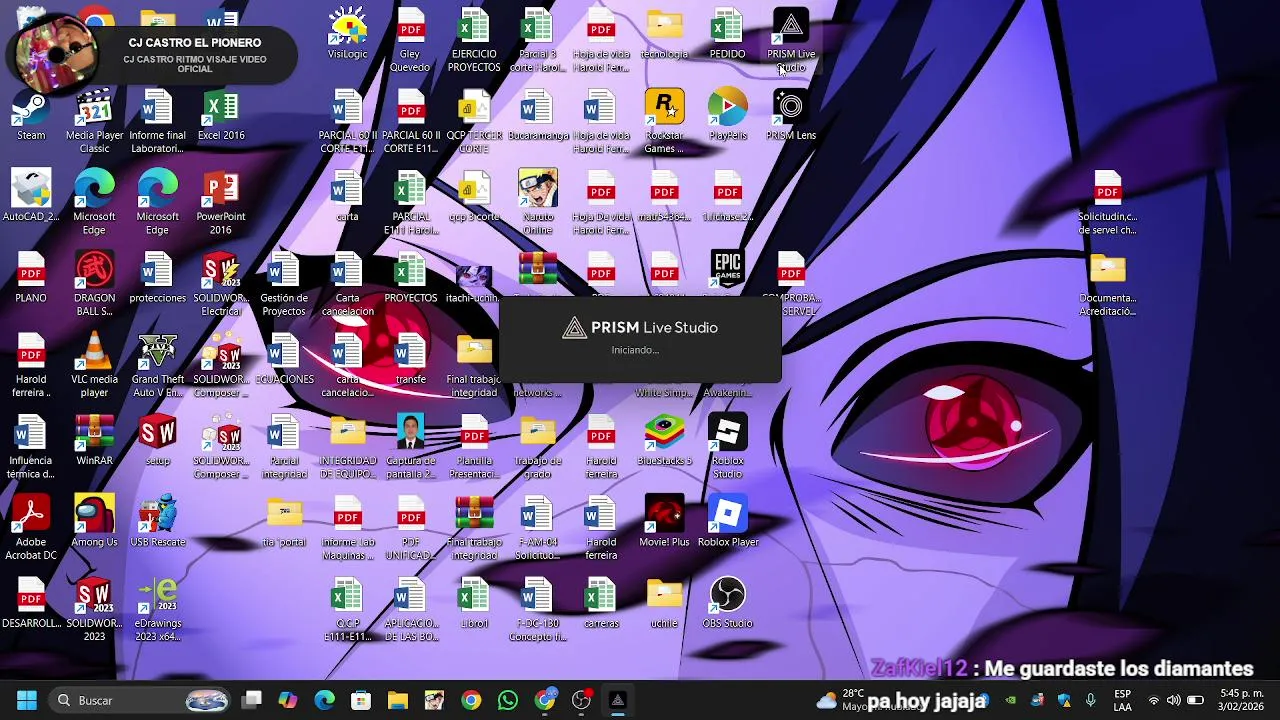The width and height of the screenshot is (1280, 720).
Task: Open WhatsApp from the taskbar
Action: pyautogui.click(x=508, y=700)
